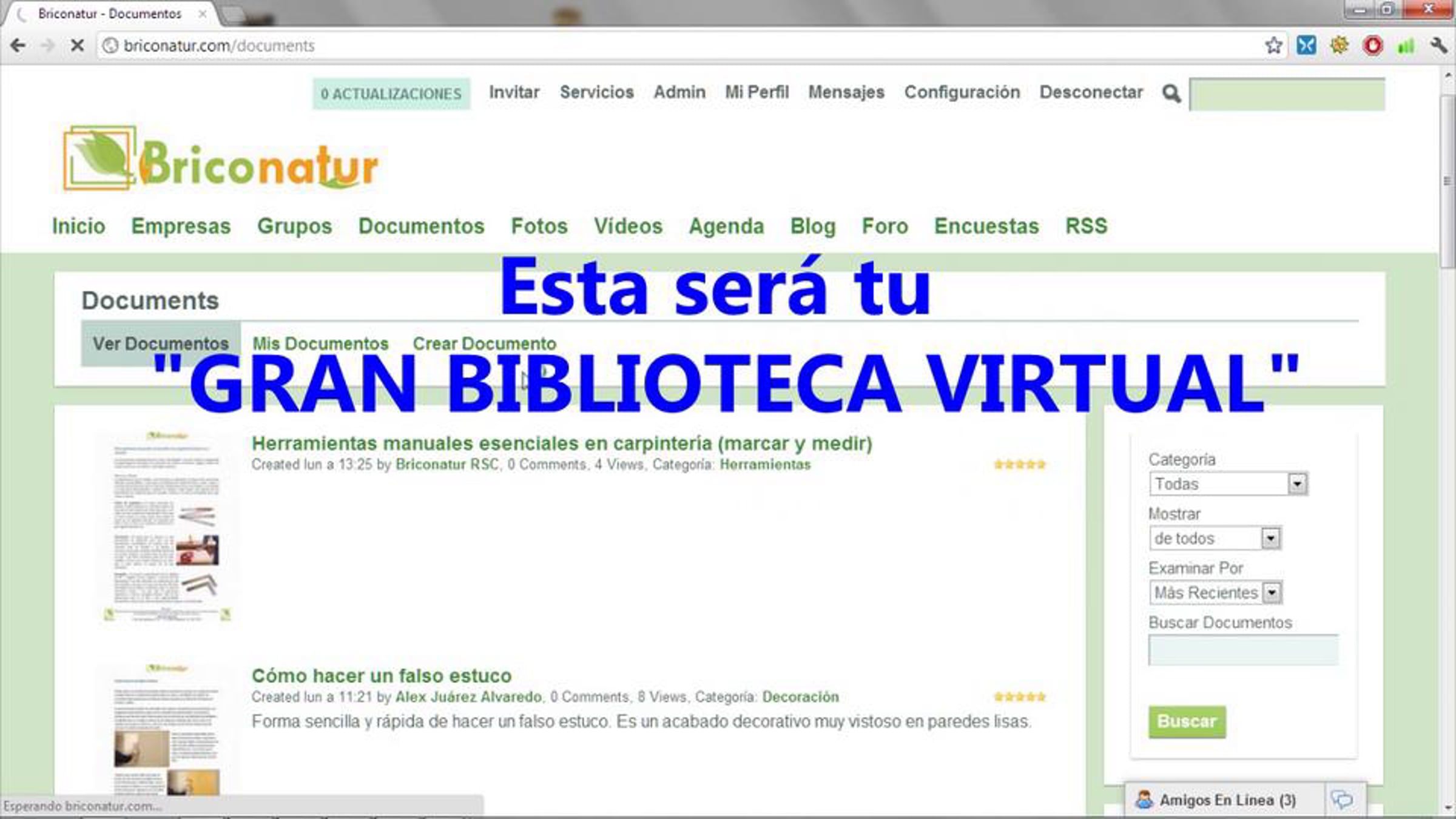
Task: Open the Foro menu item
Action: coord(885,226)
